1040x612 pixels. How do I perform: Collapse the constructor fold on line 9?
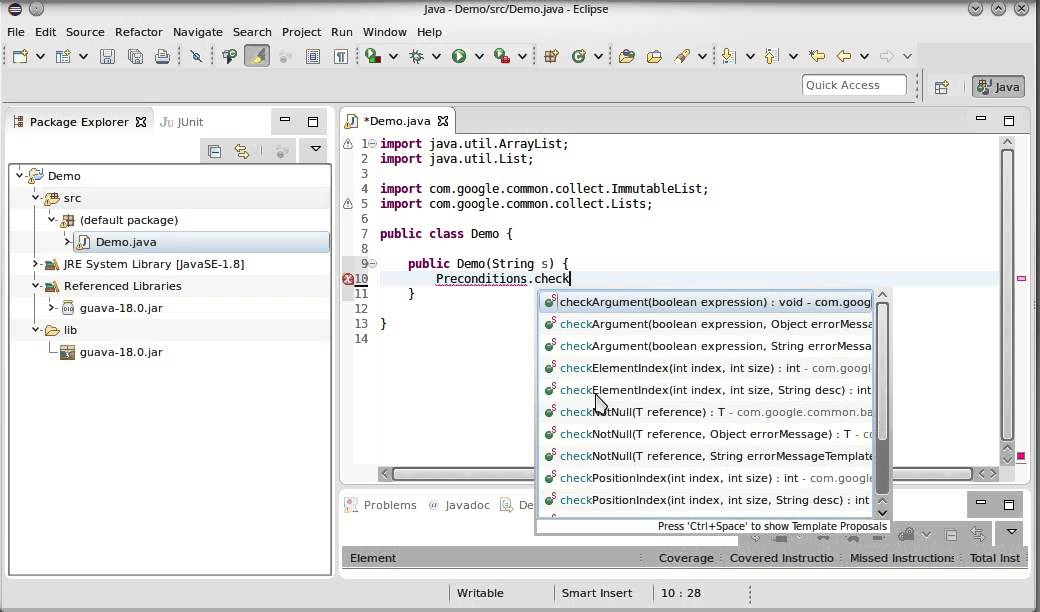[x=373, y=264]
